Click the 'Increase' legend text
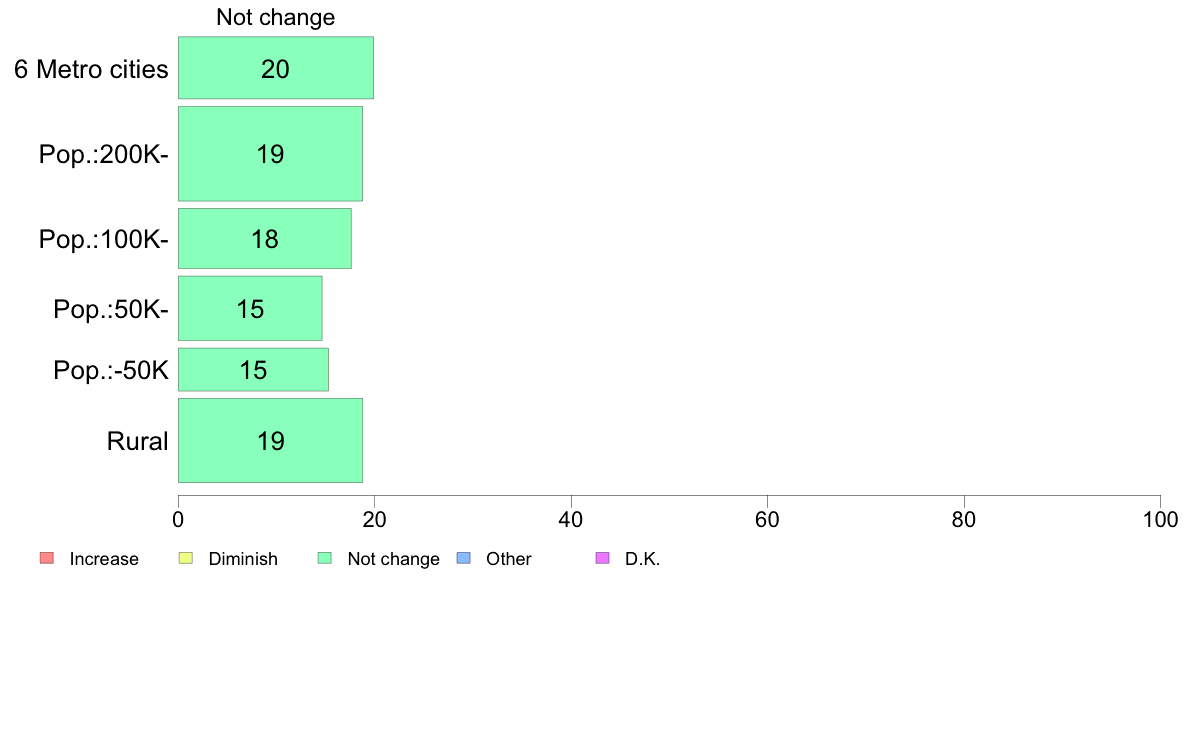Viewport: 1188px width, 736px height. coord(104,559)
